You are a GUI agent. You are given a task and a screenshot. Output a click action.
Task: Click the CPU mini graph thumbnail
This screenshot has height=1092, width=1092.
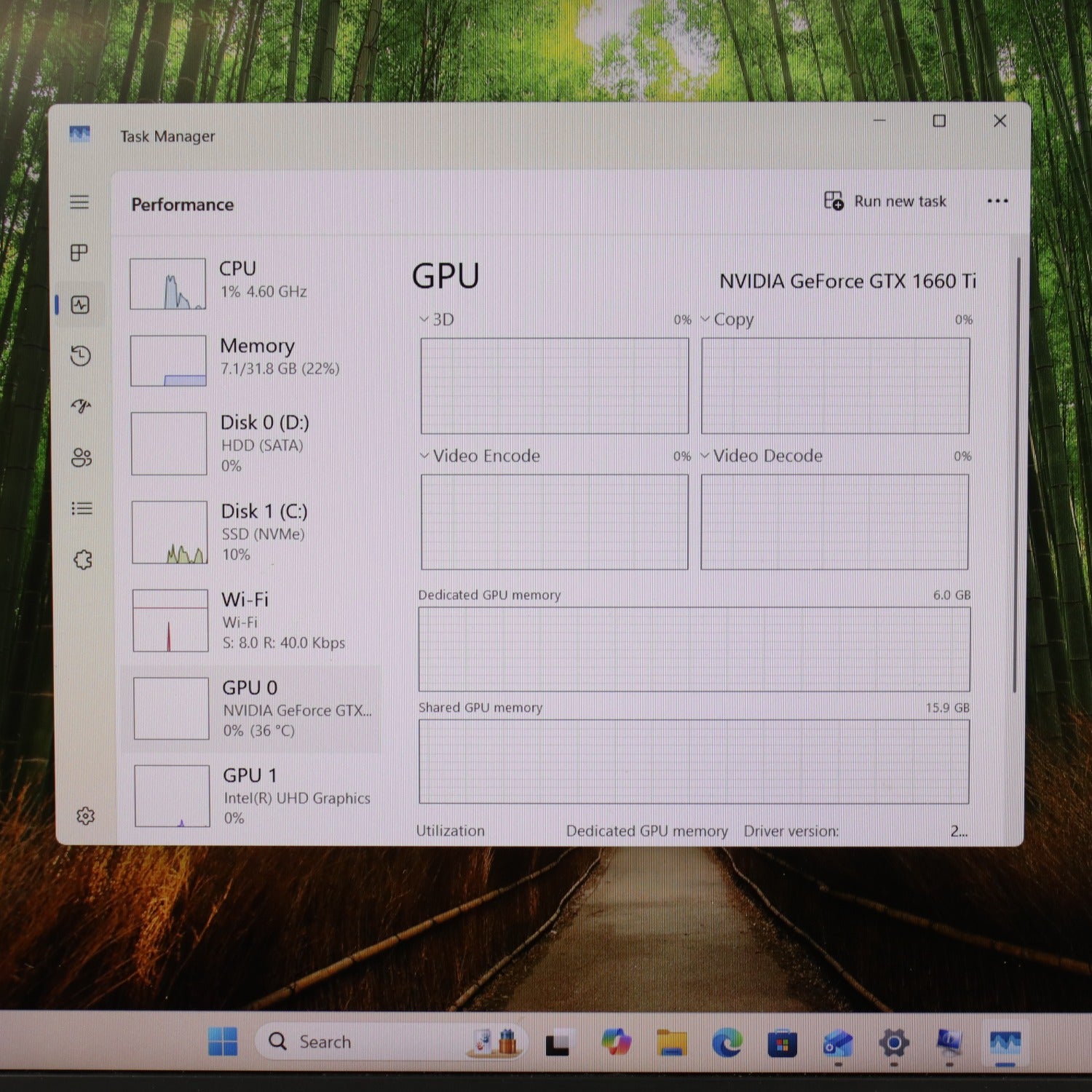[167, 283]
